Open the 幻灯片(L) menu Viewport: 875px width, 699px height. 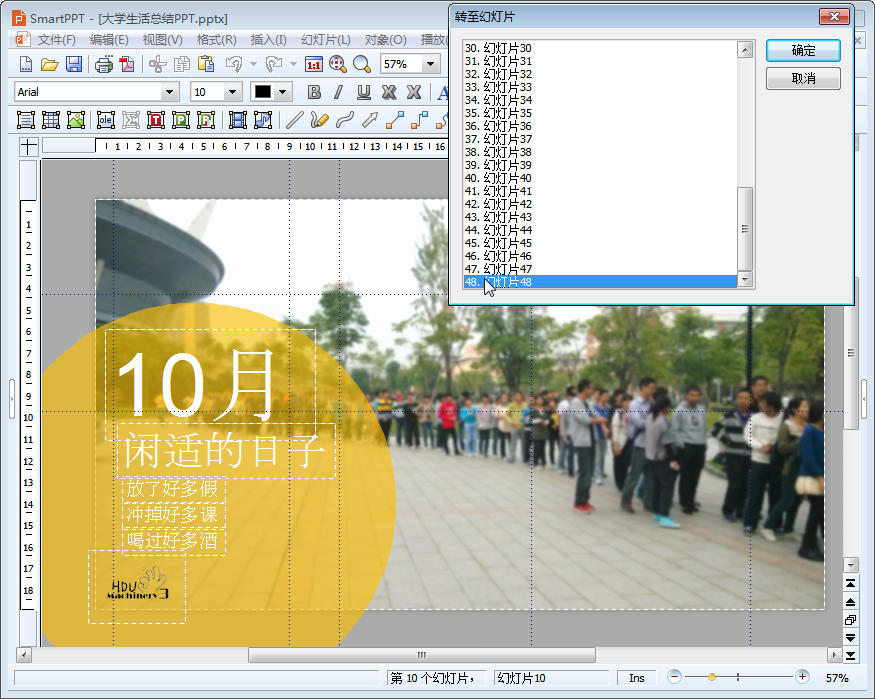click(x=326, y=40)
